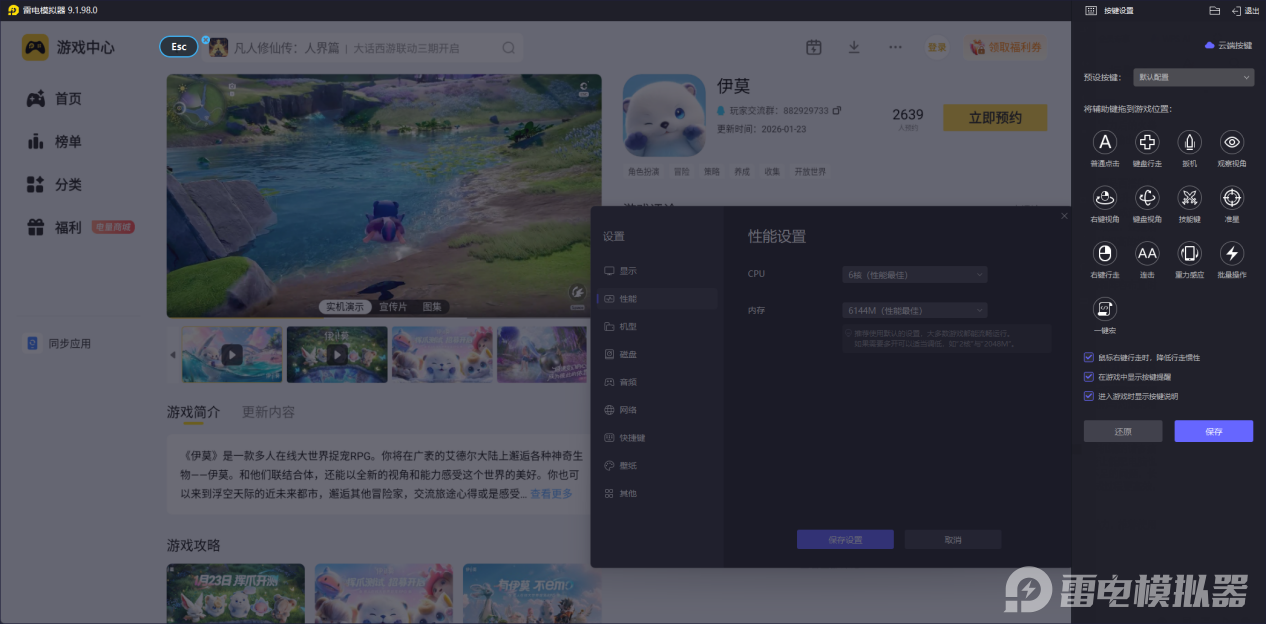Viewport: 1266px width, 624px height.
Task: Open 分类 categories in the sidebar
Action: tap(55, 185)
